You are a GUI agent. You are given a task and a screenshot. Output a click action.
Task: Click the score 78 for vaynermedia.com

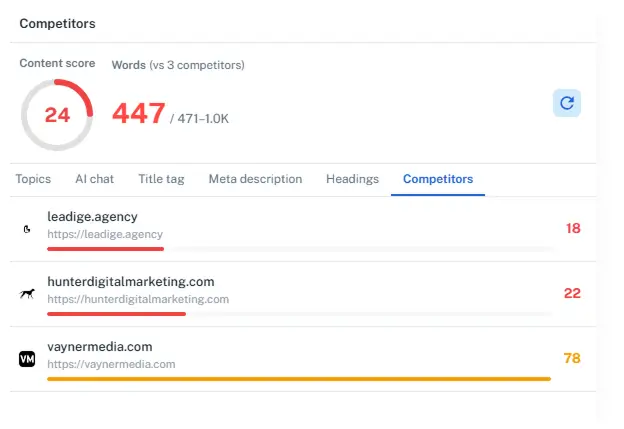point(572,358)
